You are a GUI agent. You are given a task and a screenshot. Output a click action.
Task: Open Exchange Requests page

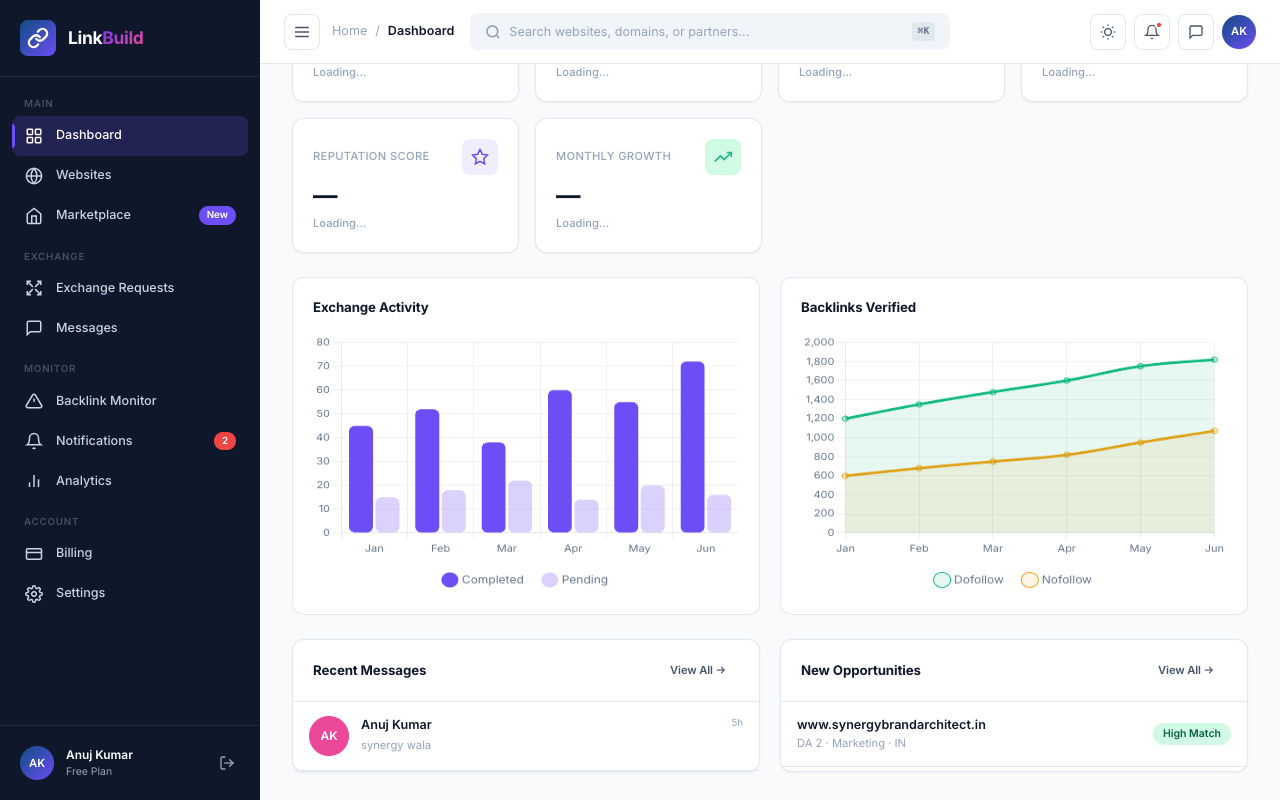pos(130,288)
